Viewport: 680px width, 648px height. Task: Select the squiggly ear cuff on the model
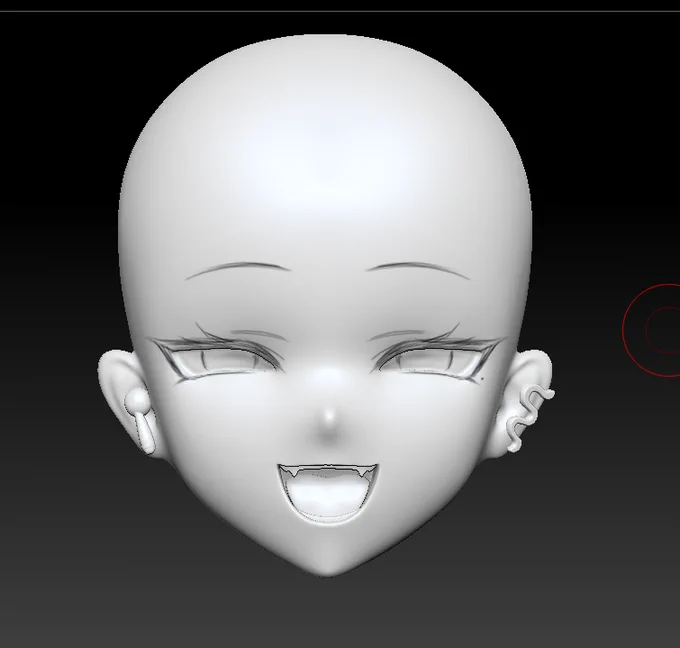coord(529,417)
